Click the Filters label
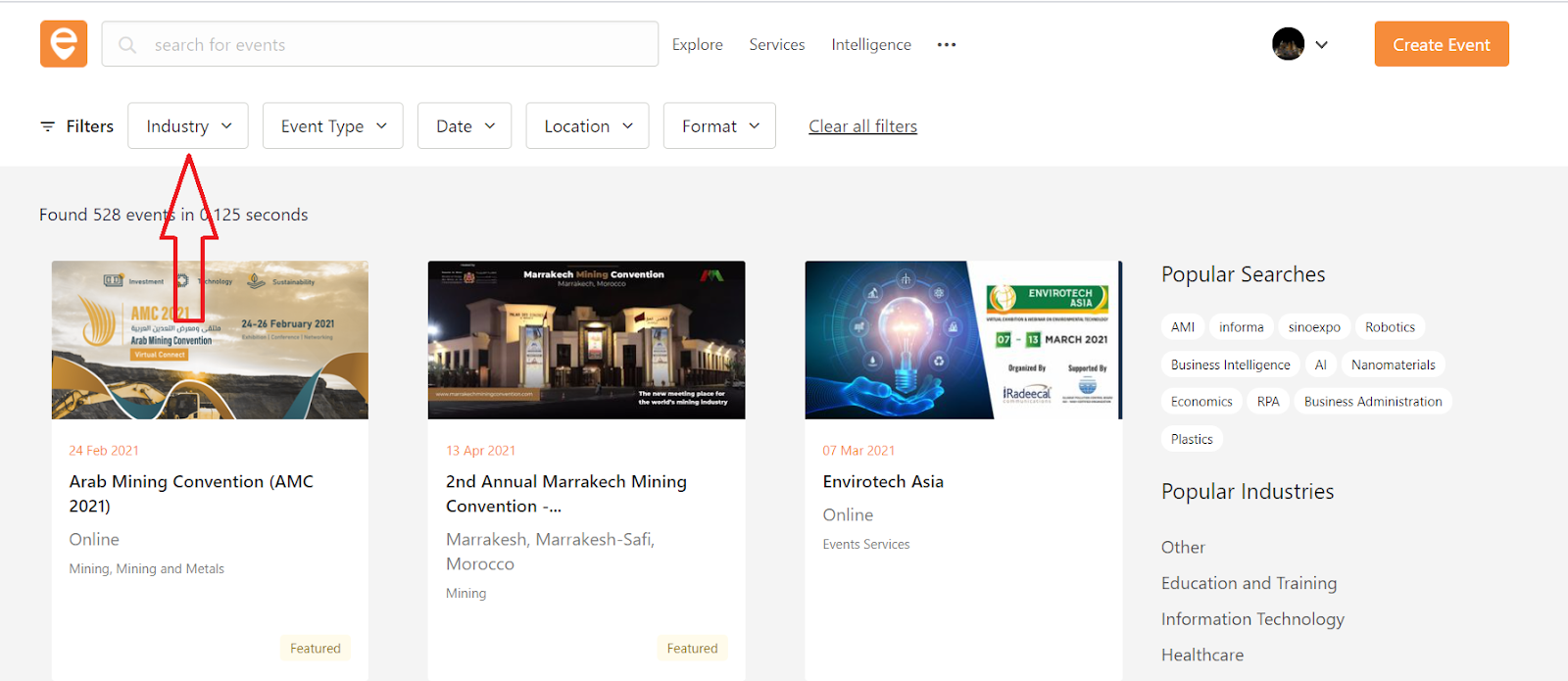The width and height of the screenshot is (1568, 681). coord(90,126)
